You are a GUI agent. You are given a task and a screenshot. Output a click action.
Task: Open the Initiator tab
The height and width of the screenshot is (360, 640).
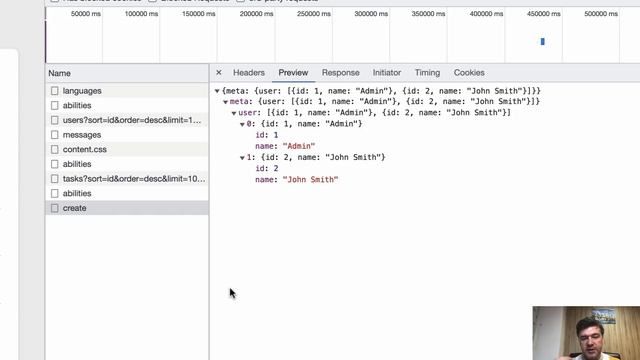[387, 73]
